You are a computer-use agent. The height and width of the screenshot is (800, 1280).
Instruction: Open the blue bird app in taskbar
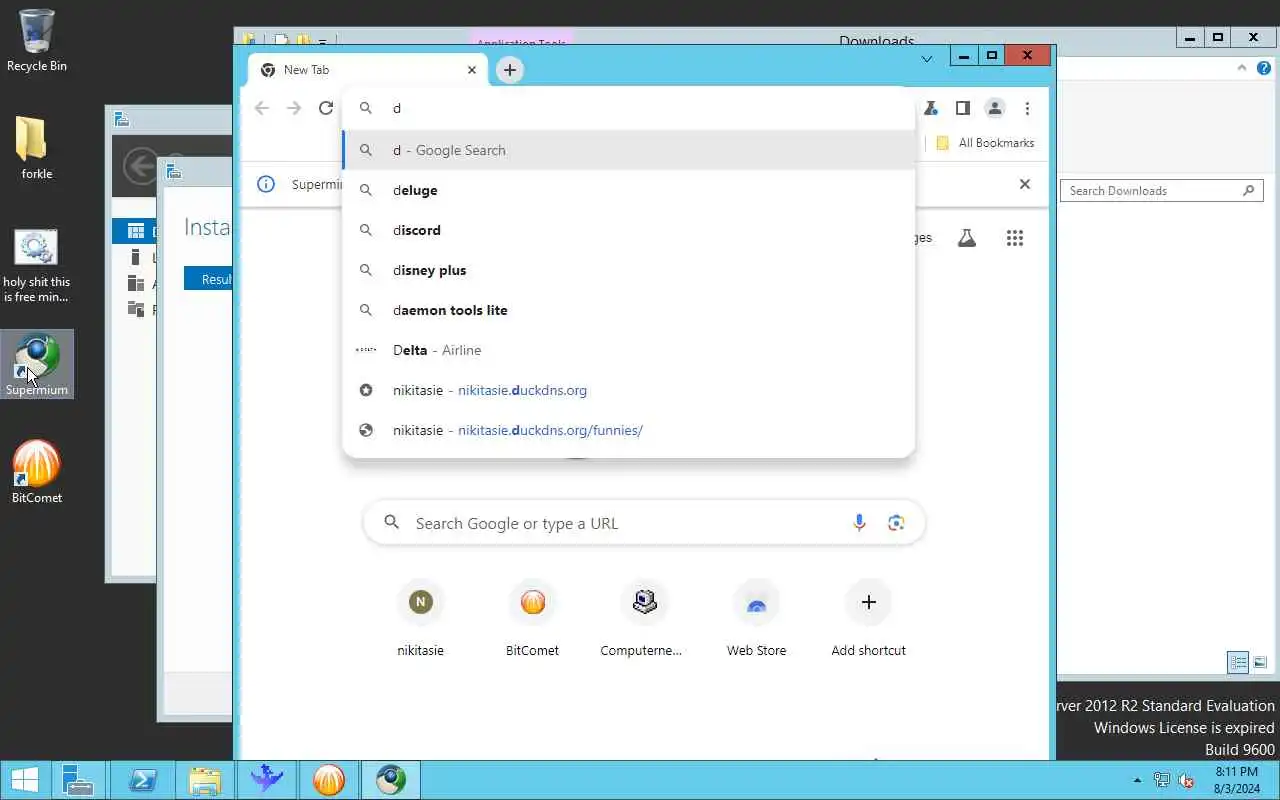[267, 779]
